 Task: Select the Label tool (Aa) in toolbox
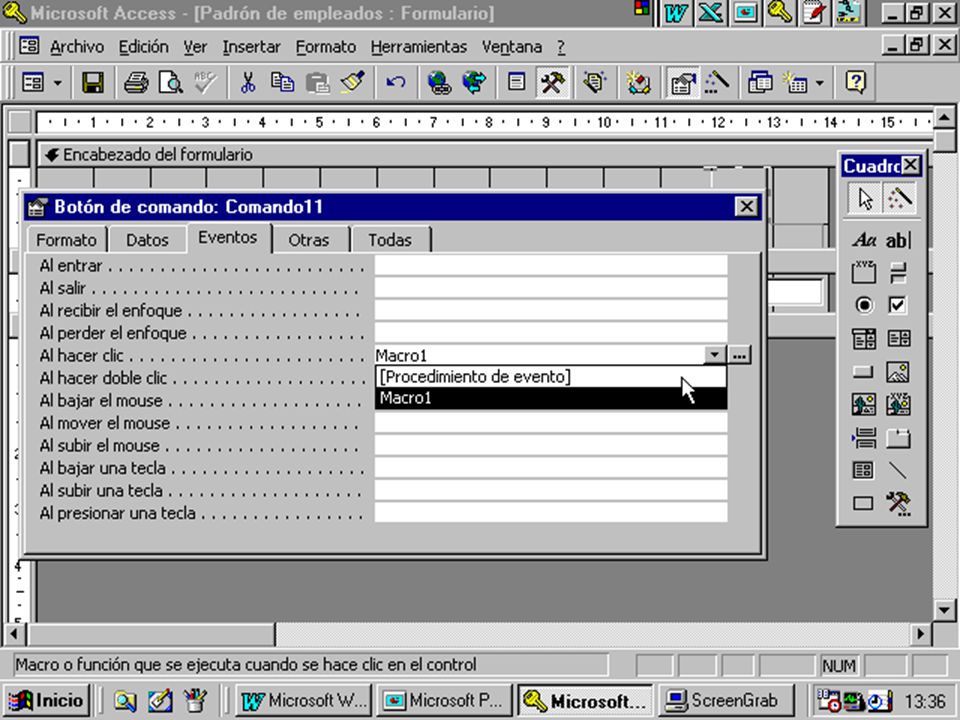point(864,239)
